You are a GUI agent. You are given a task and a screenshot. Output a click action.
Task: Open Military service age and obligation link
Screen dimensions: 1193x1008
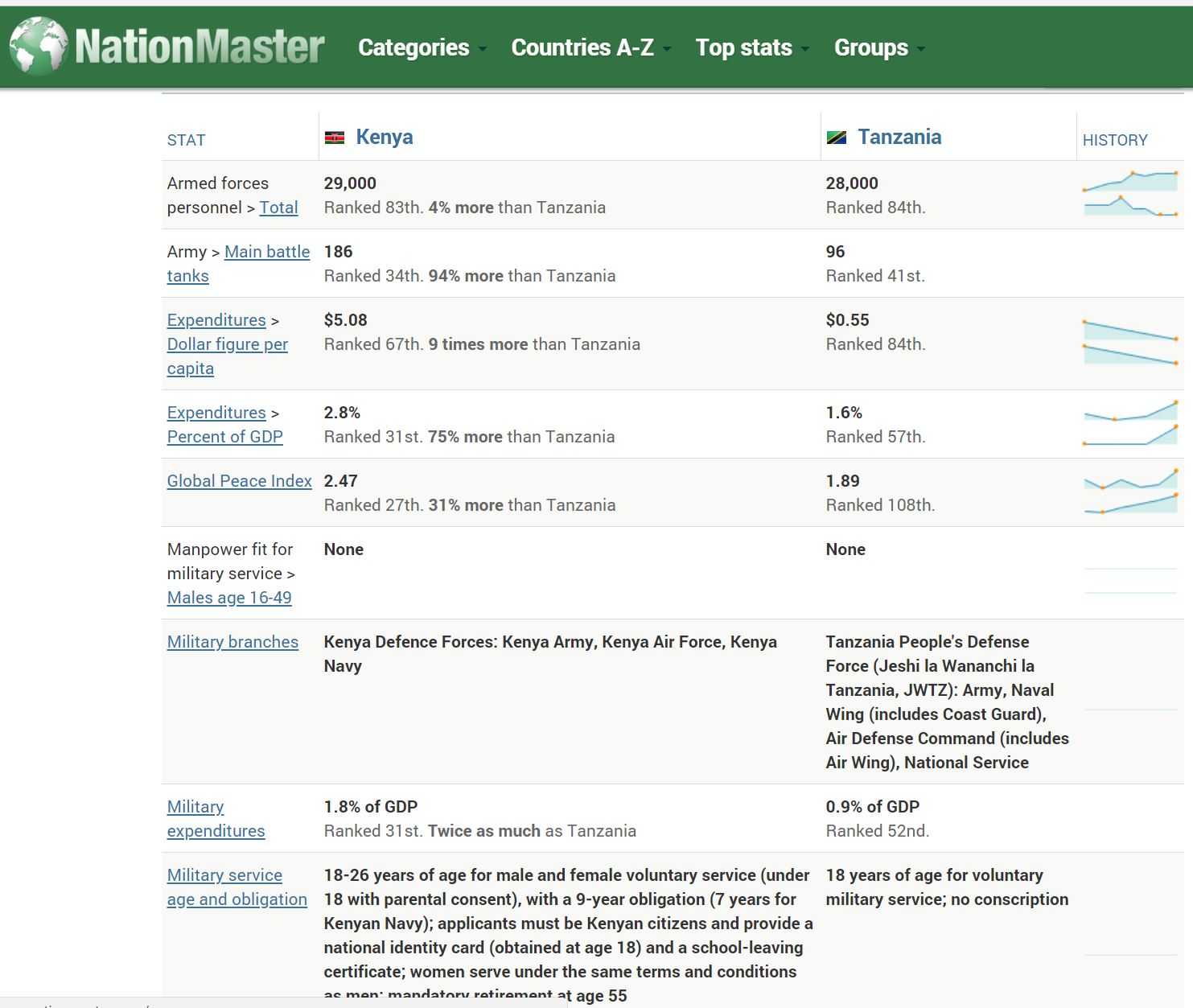237,887
